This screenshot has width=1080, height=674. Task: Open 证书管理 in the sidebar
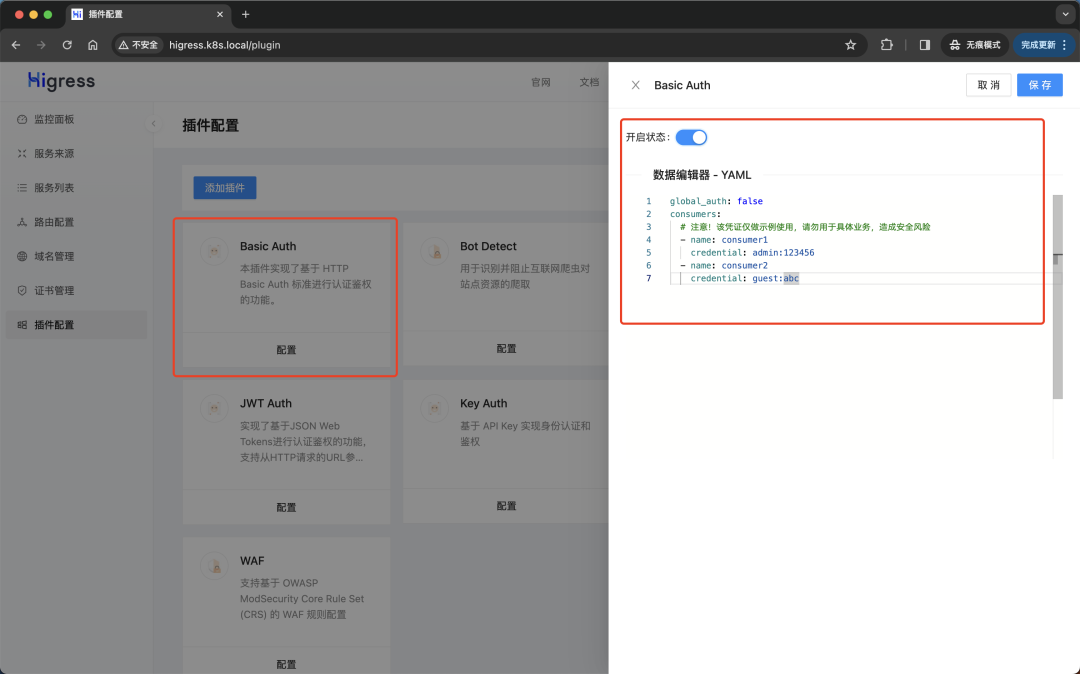(x=76, y=291)
